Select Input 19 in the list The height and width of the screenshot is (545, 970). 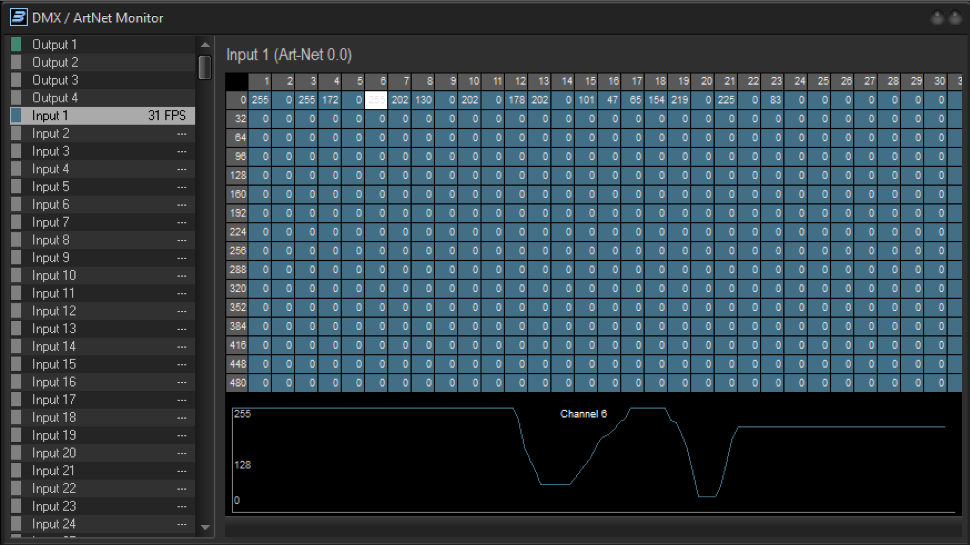103,436
